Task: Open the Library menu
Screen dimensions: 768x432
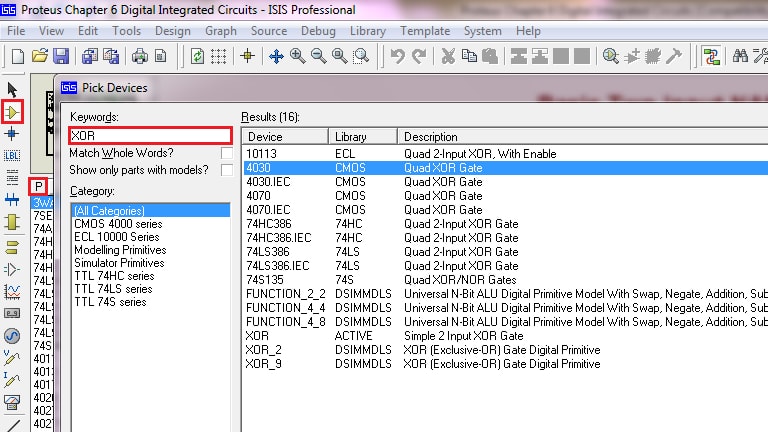Action: pyautogui.click(x=368, y=31)
